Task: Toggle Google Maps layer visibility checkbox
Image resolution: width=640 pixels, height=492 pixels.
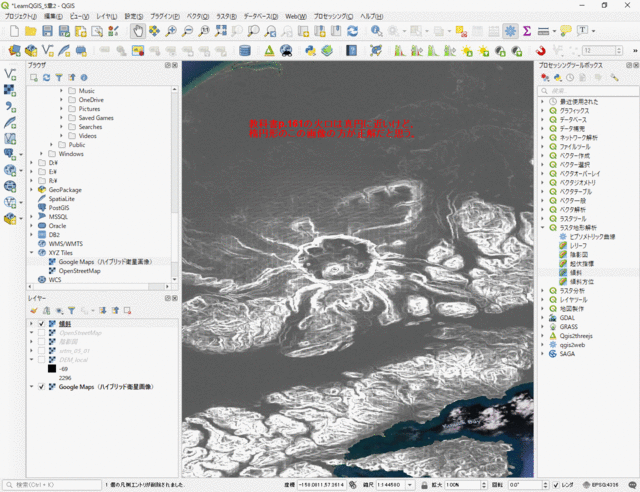Action: 41,387
